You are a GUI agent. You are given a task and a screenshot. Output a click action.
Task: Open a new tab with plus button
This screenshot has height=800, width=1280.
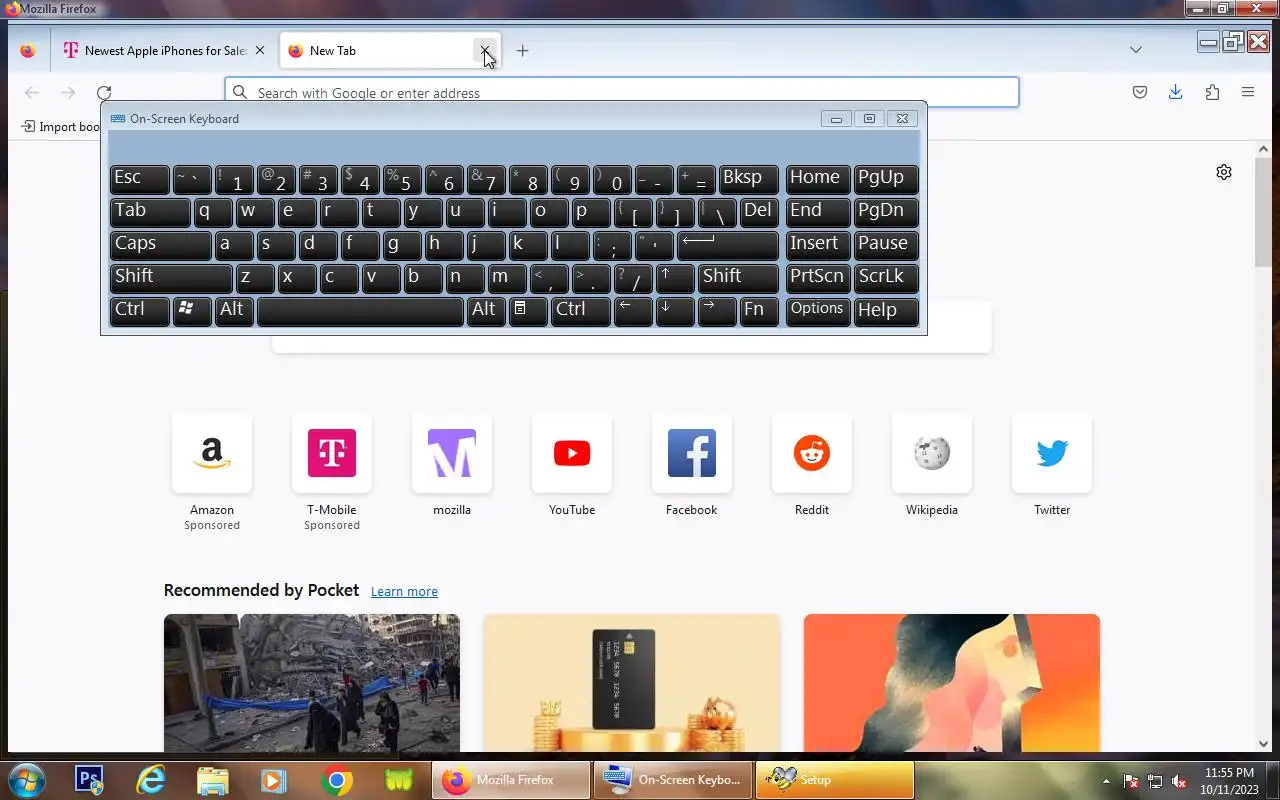coord(522,50)
